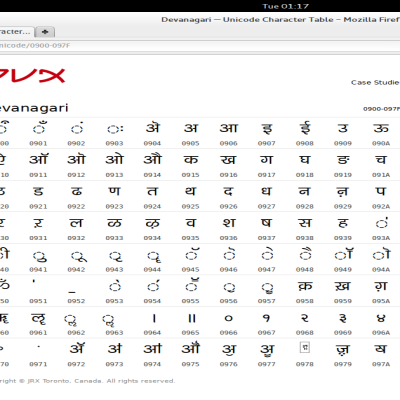This screenshot has height=400, width=400.
Task: Select character glyph above code 0905
Action: click(191, 128)
